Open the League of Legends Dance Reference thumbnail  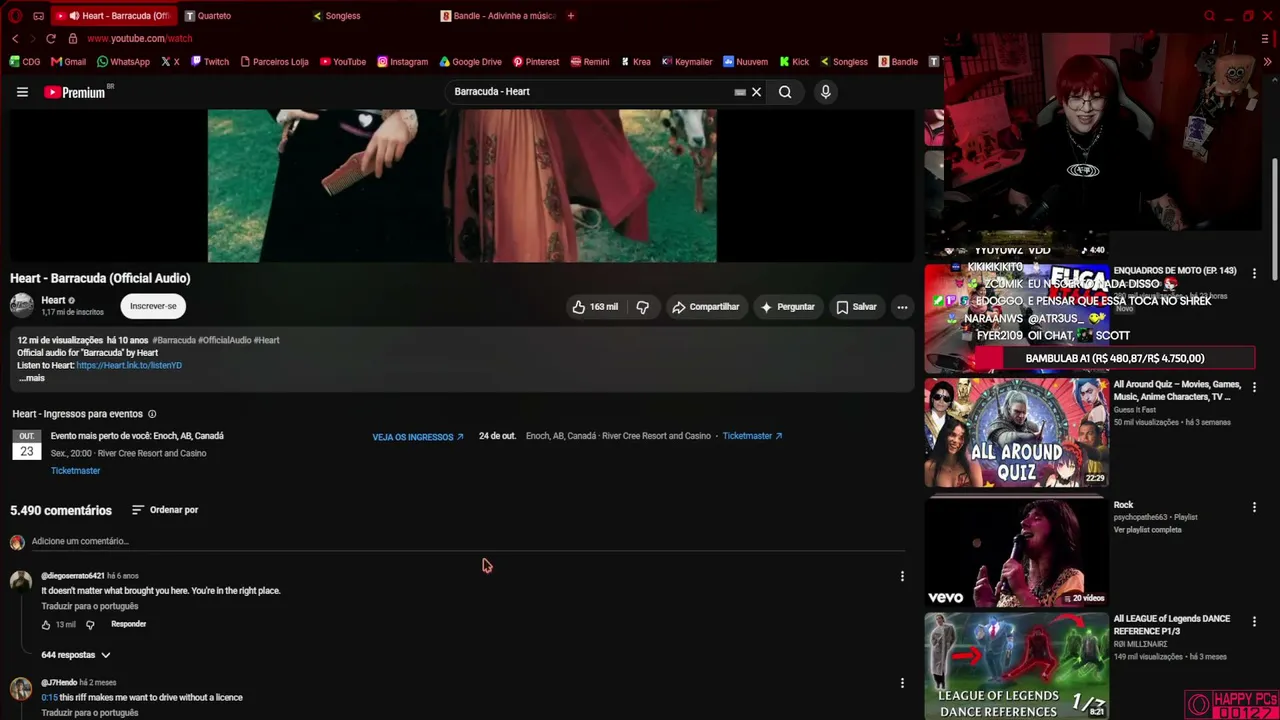pyautogui.click(x=1017, y=666)
